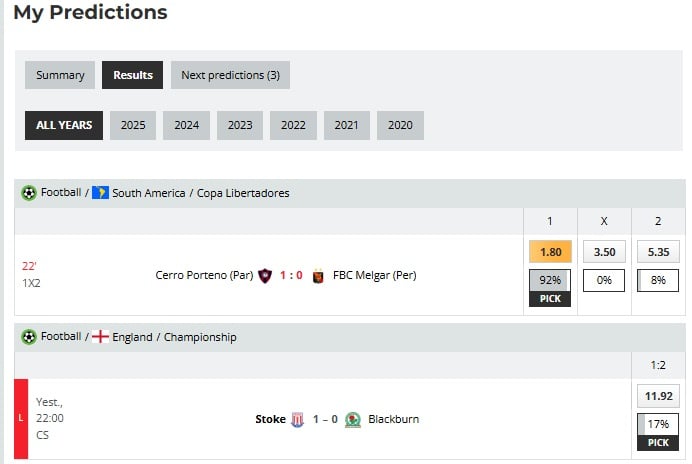Click the 3.50 draw odds
Screen dimensions: 692x464
[604, 253]
